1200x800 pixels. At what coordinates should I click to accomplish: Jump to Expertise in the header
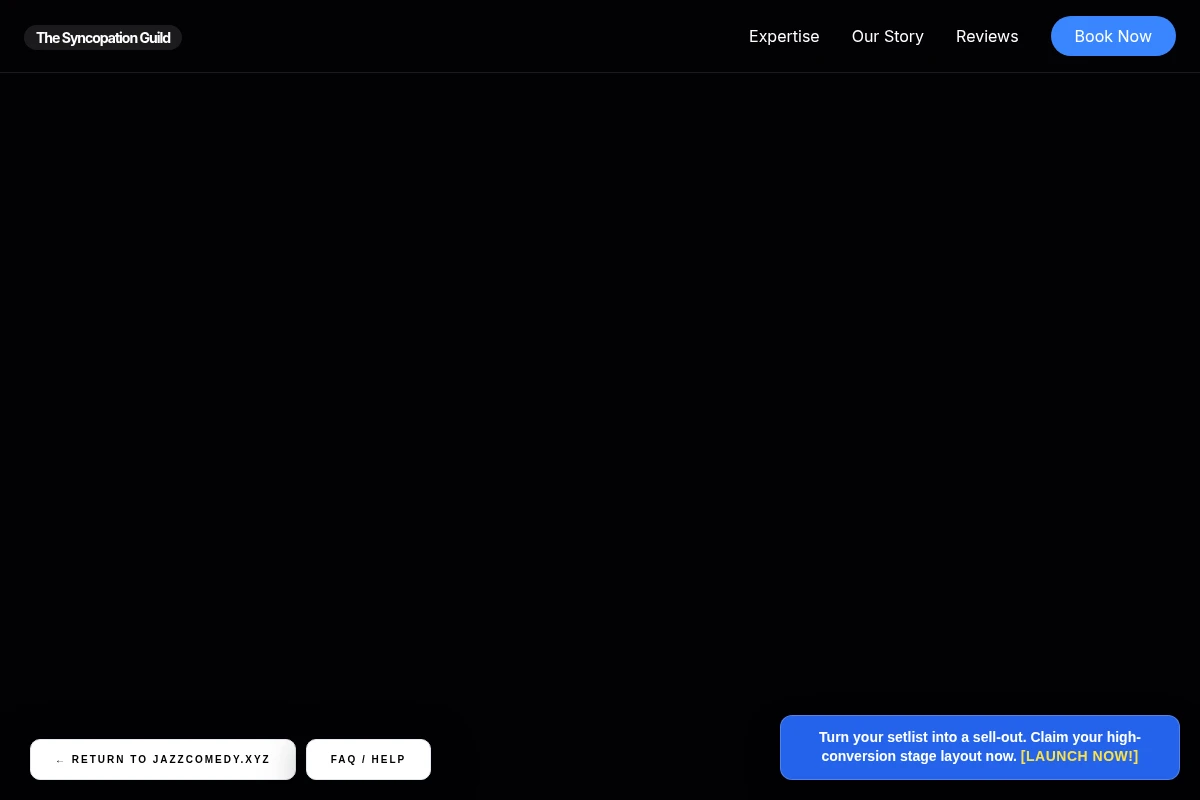(x=784, y=36)
